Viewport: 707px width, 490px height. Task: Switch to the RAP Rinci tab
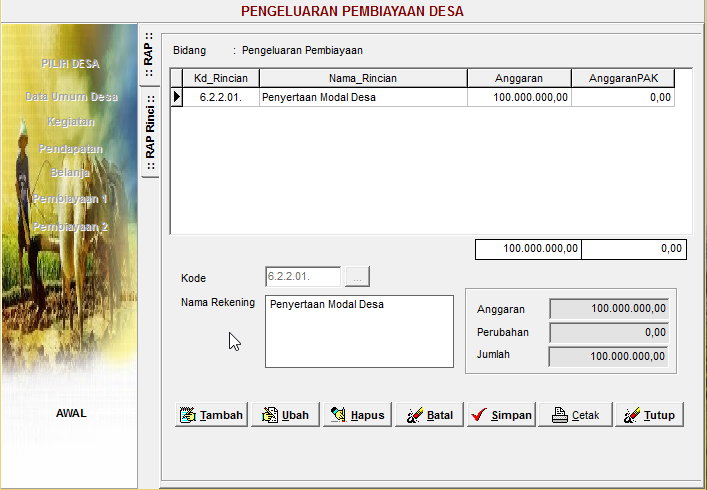[150, 134]
